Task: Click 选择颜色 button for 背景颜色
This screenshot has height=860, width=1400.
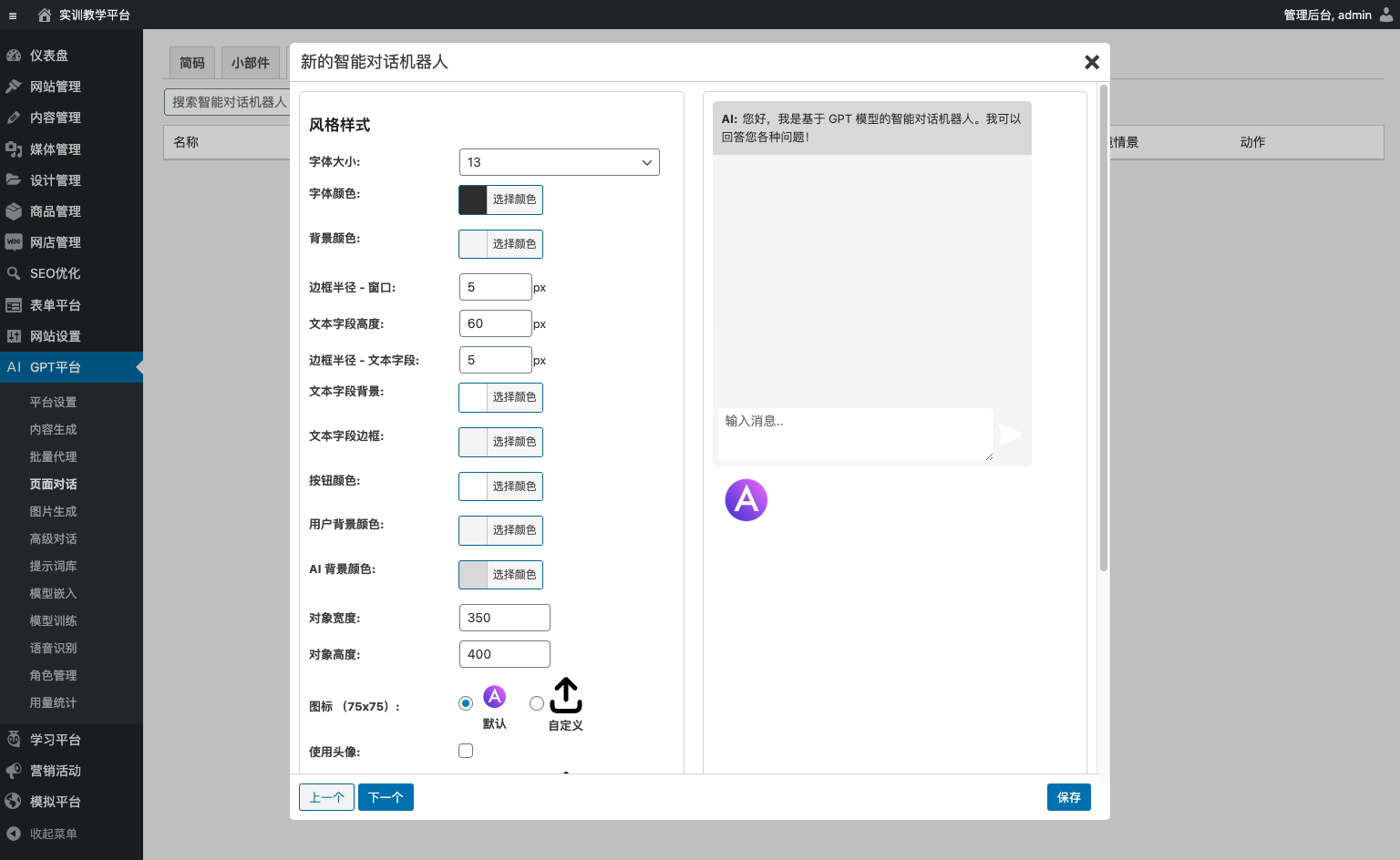Action: (515, 244)
